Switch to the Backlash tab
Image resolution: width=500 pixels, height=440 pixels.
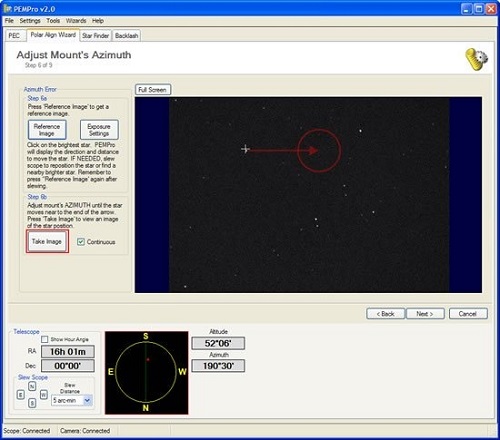click(x=126, y=36)
